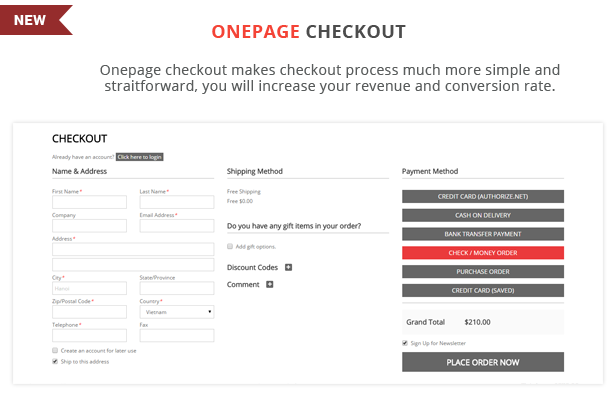The width and height of the screenshot is (616, 407).
Task: Choose Purchase Order payment method
Action: click(483, 272)
